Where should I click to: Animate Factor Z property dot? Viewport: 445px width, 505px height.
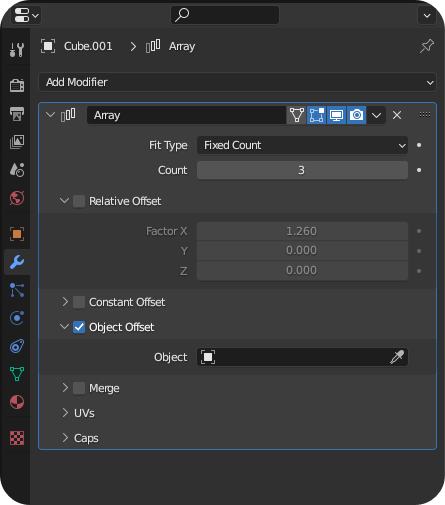419,271
